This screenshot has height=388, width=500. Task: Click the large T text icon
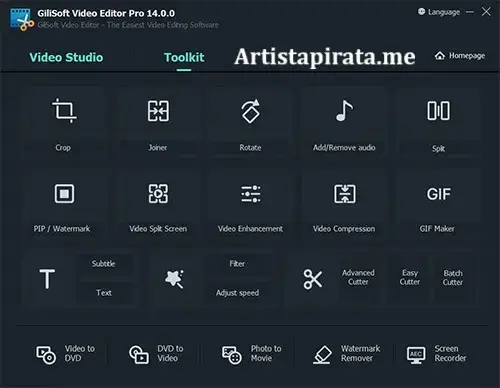point(47,279)
